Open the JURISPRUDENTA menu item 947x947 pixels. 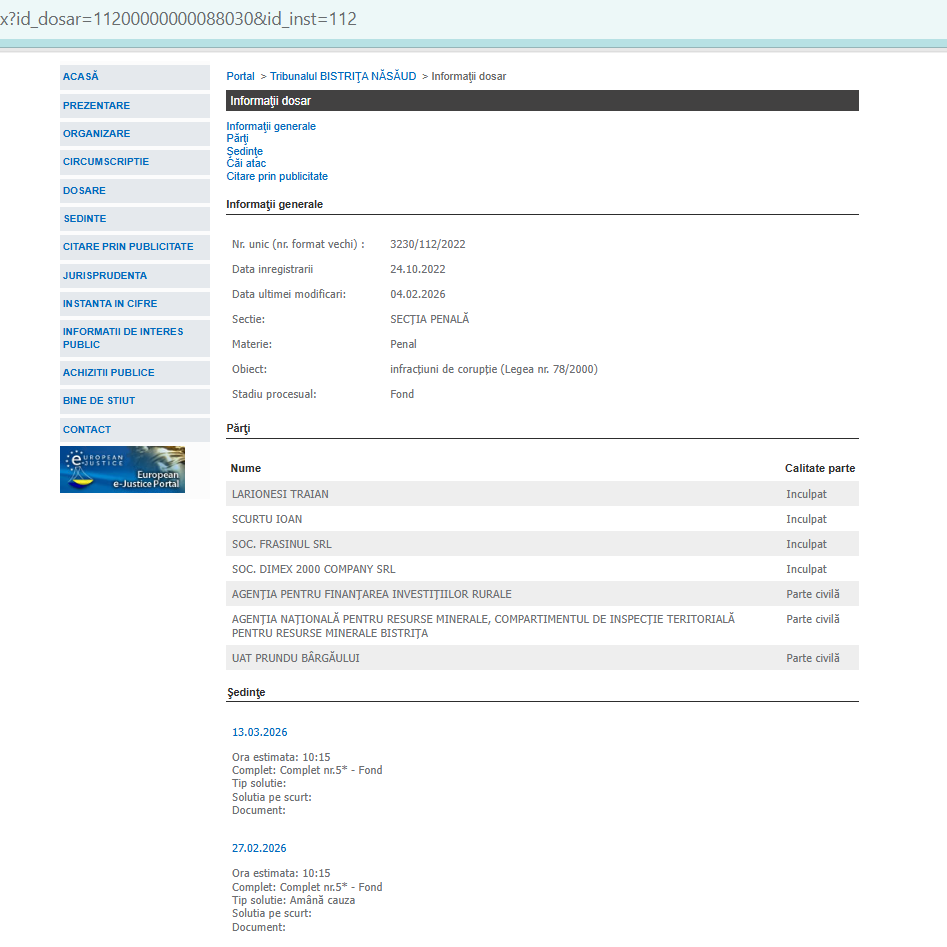(104, 276)
